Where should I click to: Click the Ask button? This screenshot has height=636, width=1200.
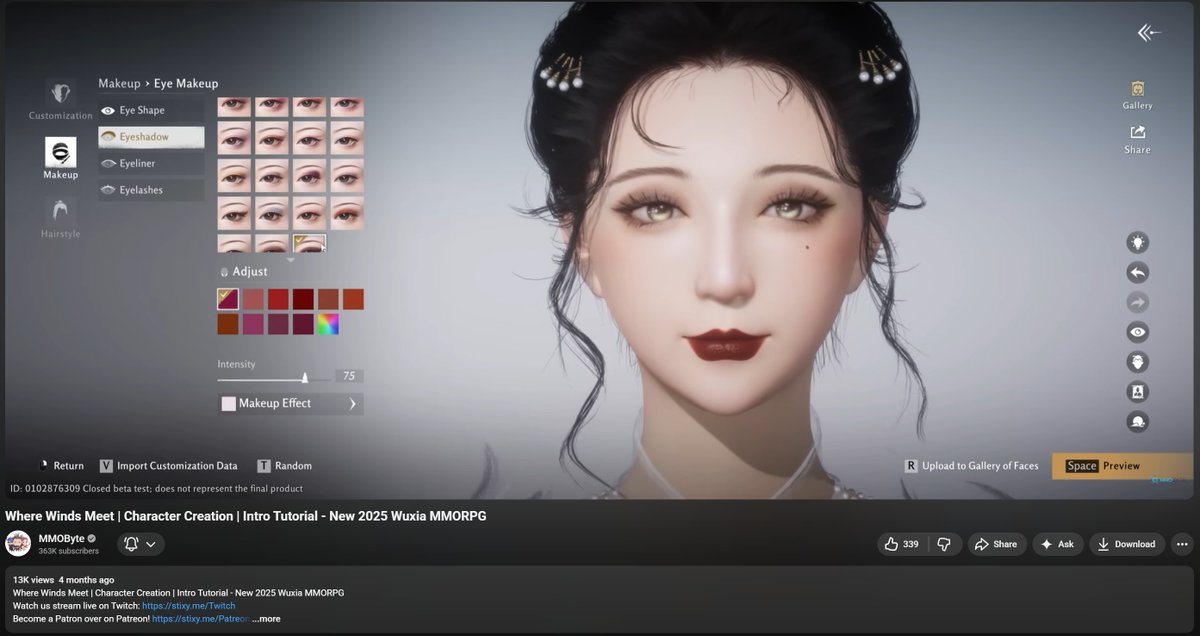(1058, 544)
